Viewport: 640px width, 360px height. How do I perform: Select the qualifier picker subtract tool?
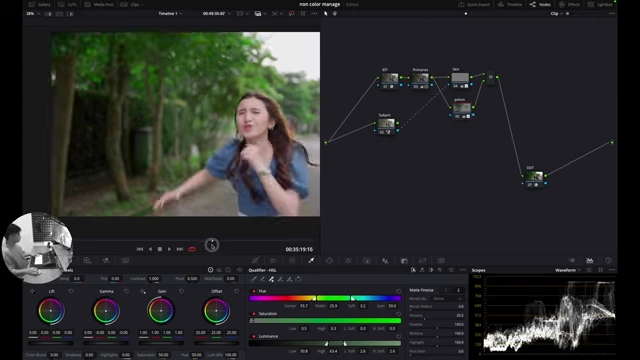[262, 279]
